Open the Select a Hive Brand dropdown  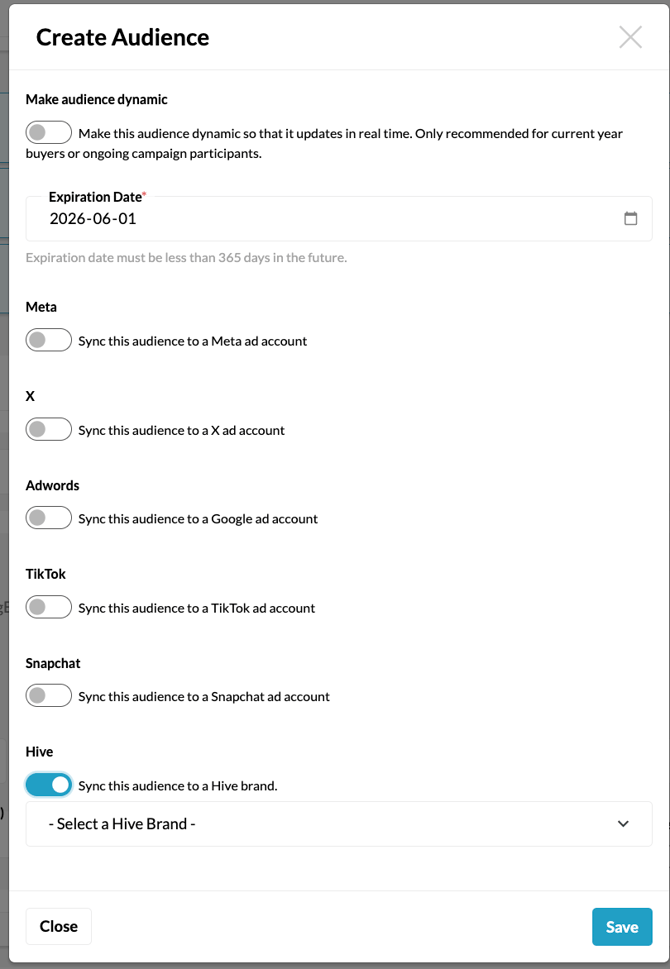340,823
